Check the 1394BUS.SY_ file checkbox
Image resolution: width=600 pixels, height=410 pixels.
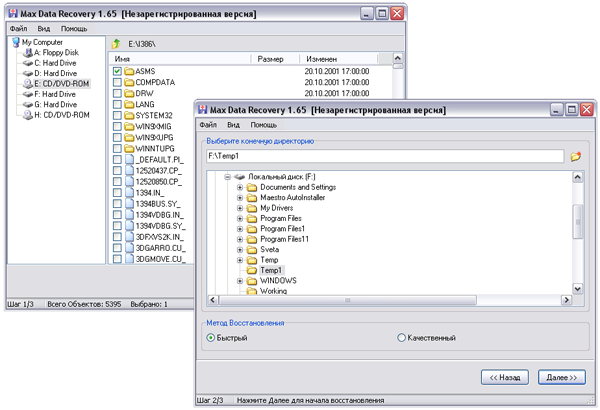(x=117, y=204)
